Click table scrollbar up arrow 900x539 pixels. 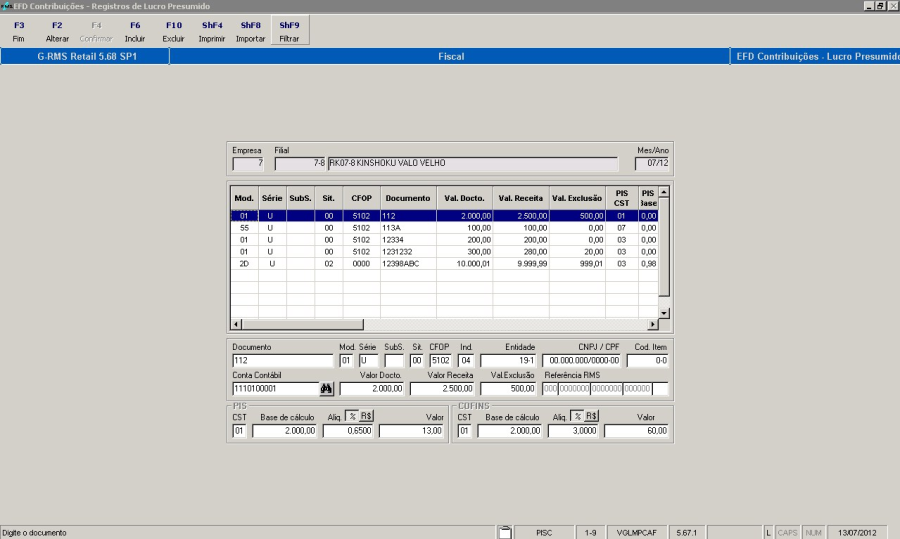coord(663,191)
